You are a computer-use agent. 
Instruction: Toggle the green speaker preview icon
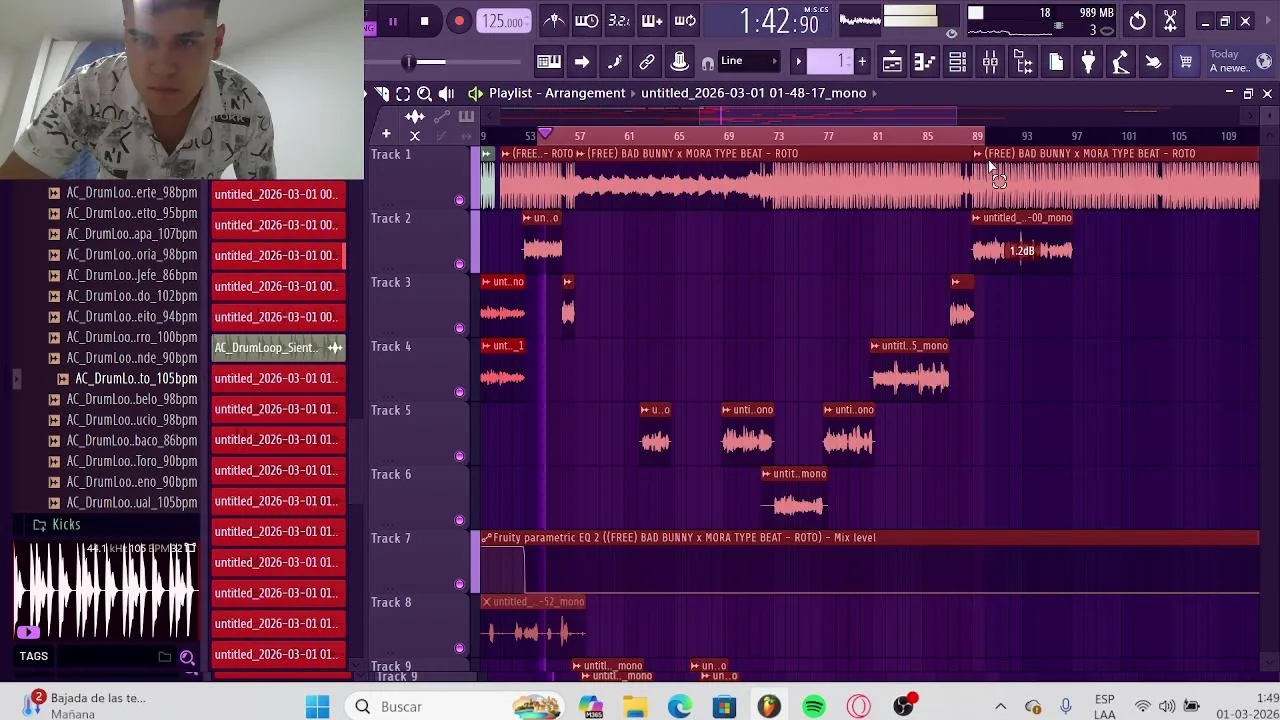(x=475, y=93)
